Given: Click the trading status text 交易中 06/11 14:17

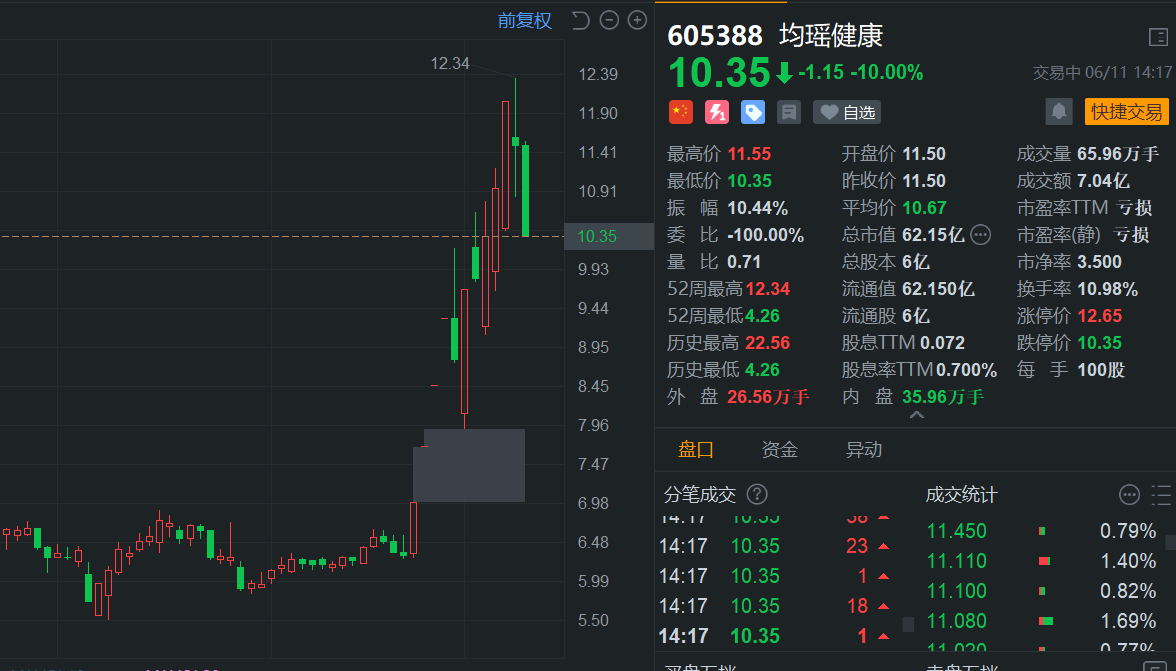Looking at the screenshot, I should [1102, 72].
